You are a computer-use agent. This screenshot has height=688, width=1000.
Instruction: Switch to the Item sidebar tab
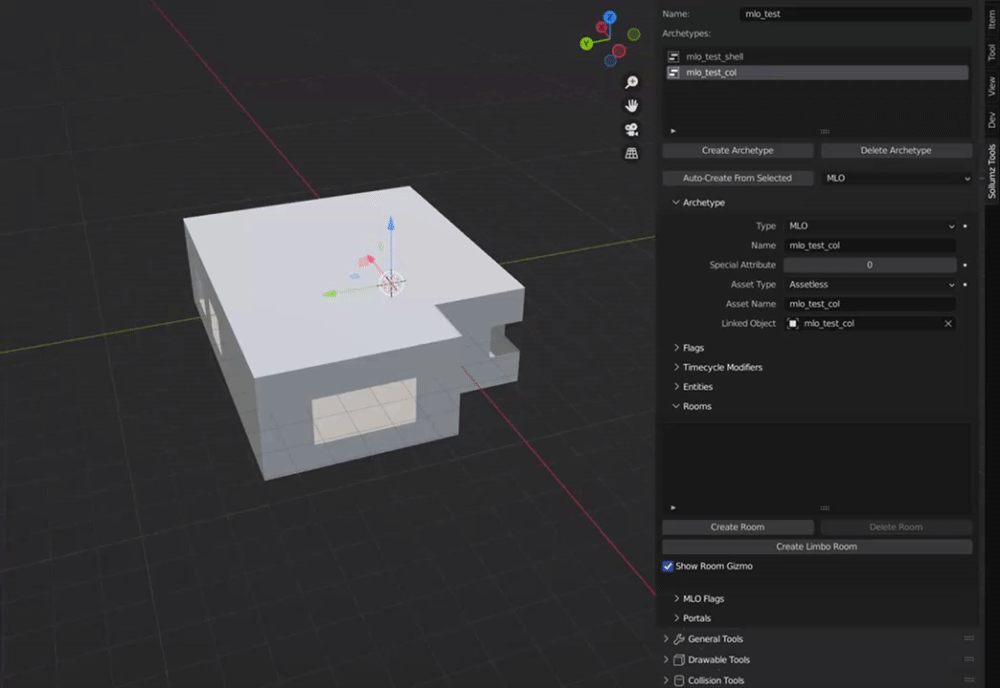[x=992, y=19]
